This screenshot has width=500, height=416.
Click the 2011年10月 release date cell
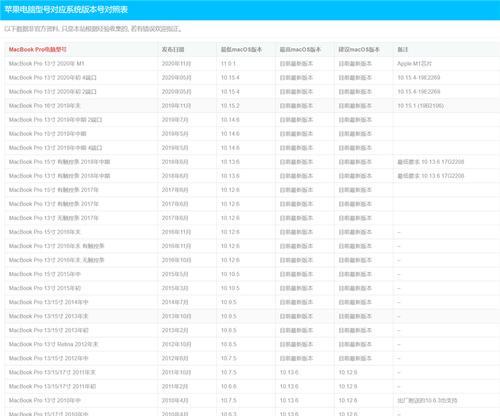click(176, 372)
